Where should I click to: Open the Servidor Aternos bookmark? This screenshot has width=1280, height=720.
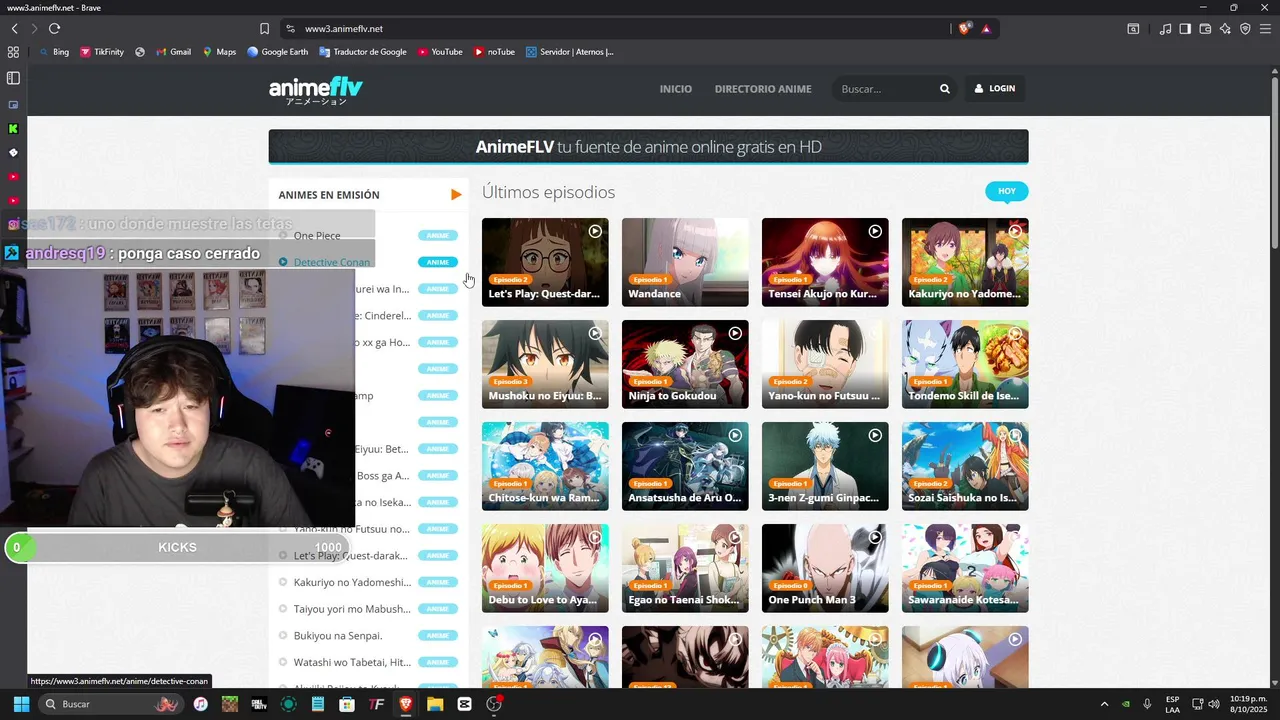pos(570,52)
